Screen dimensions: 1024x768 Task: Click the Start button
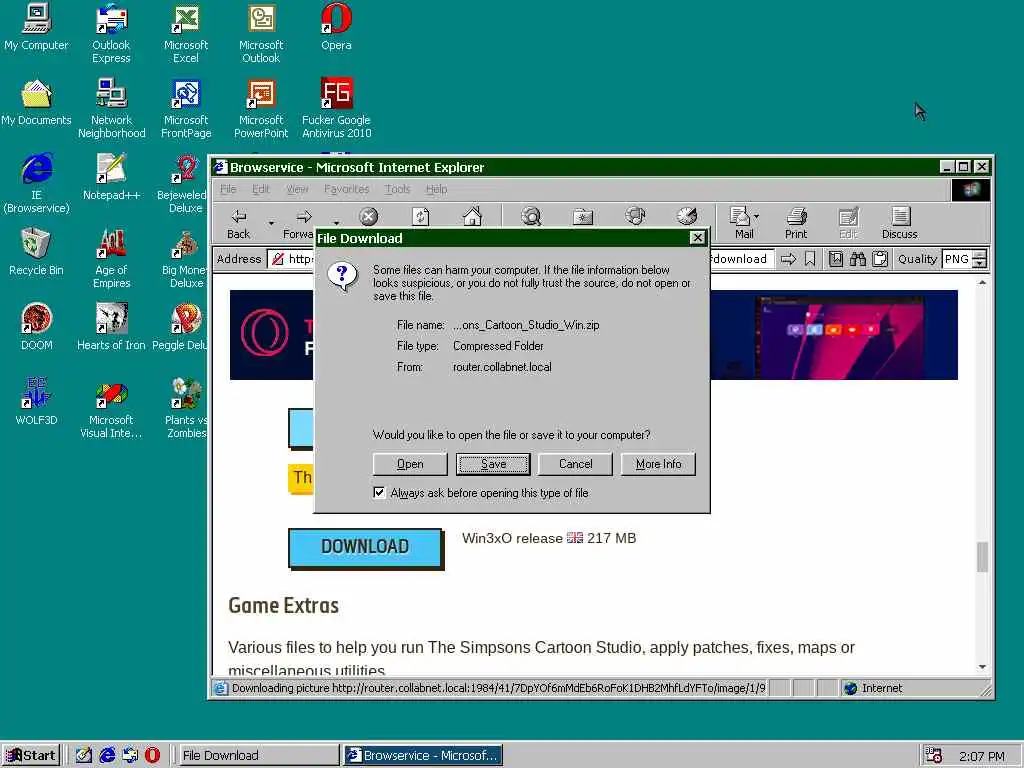(31, 755)
